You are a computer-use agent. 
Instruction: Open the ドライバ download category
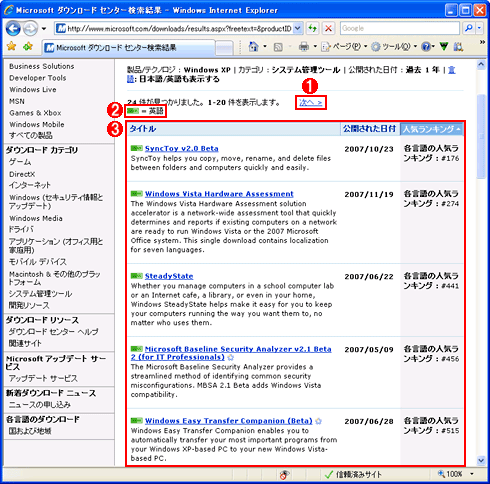click(x=21, y=229)
